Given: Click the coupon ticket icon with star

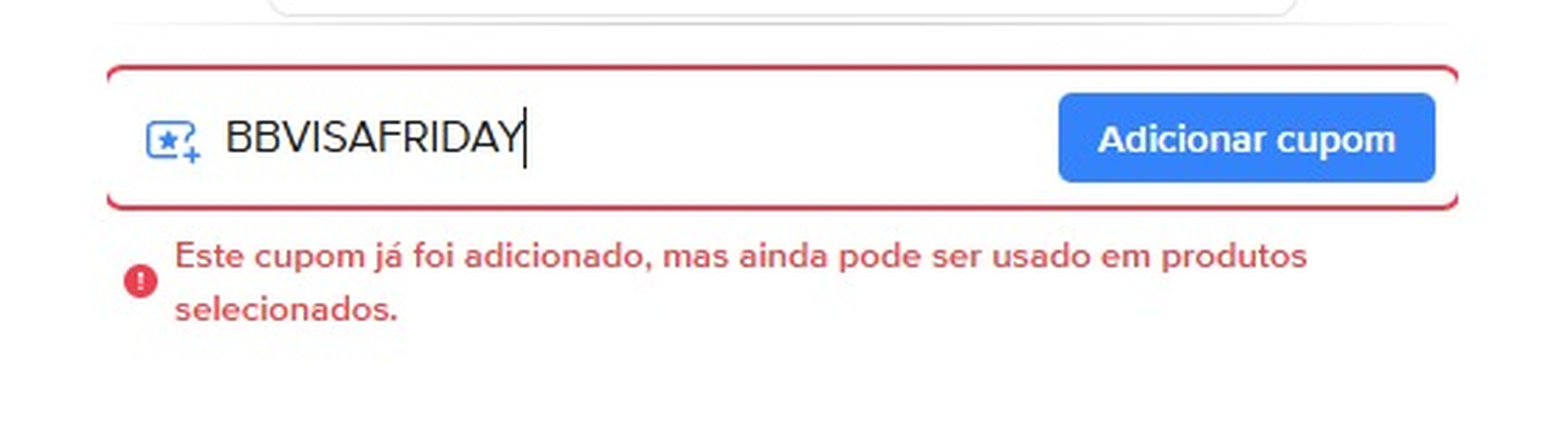Looking at the screenshot, I should pos(172,140).
